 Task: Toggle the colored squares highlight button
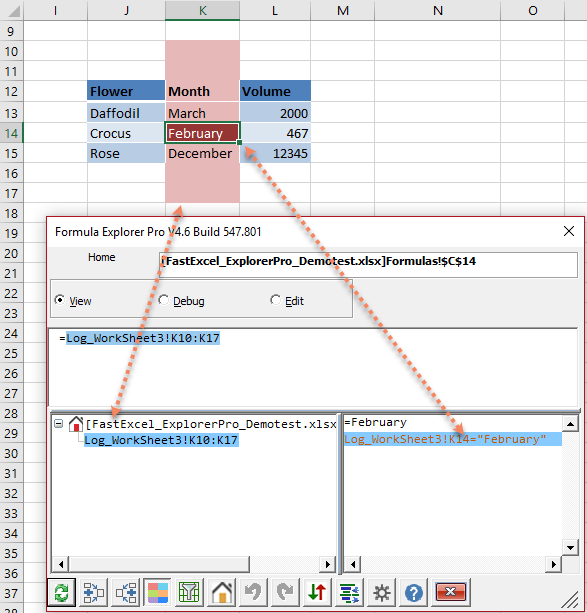tap(158, 593)
